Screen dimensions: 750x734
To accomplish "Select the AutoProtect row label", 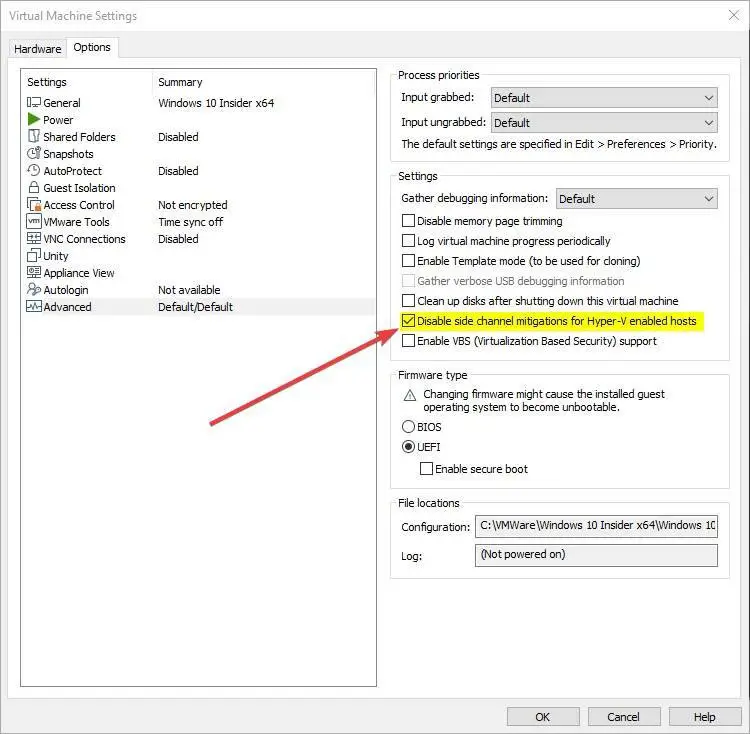I will 73,171.
